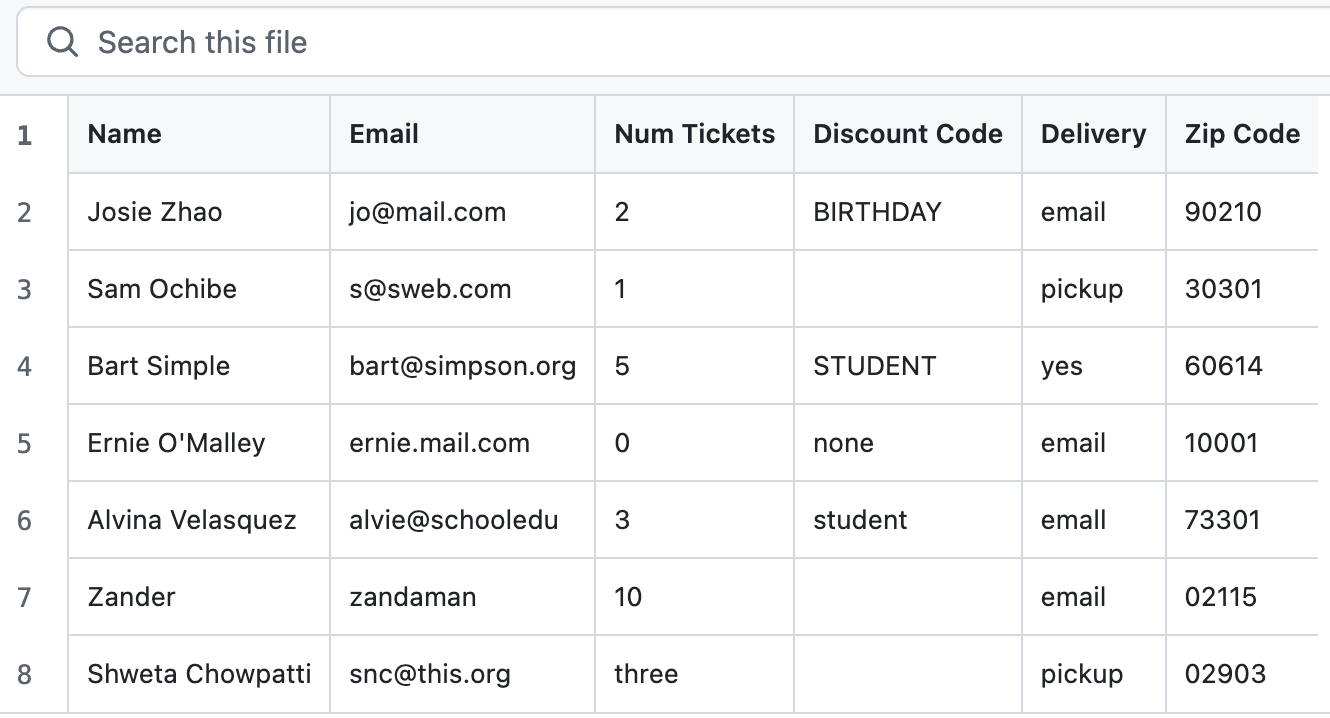Click the STUDENT discount cell for Bart

click(908, 366)
